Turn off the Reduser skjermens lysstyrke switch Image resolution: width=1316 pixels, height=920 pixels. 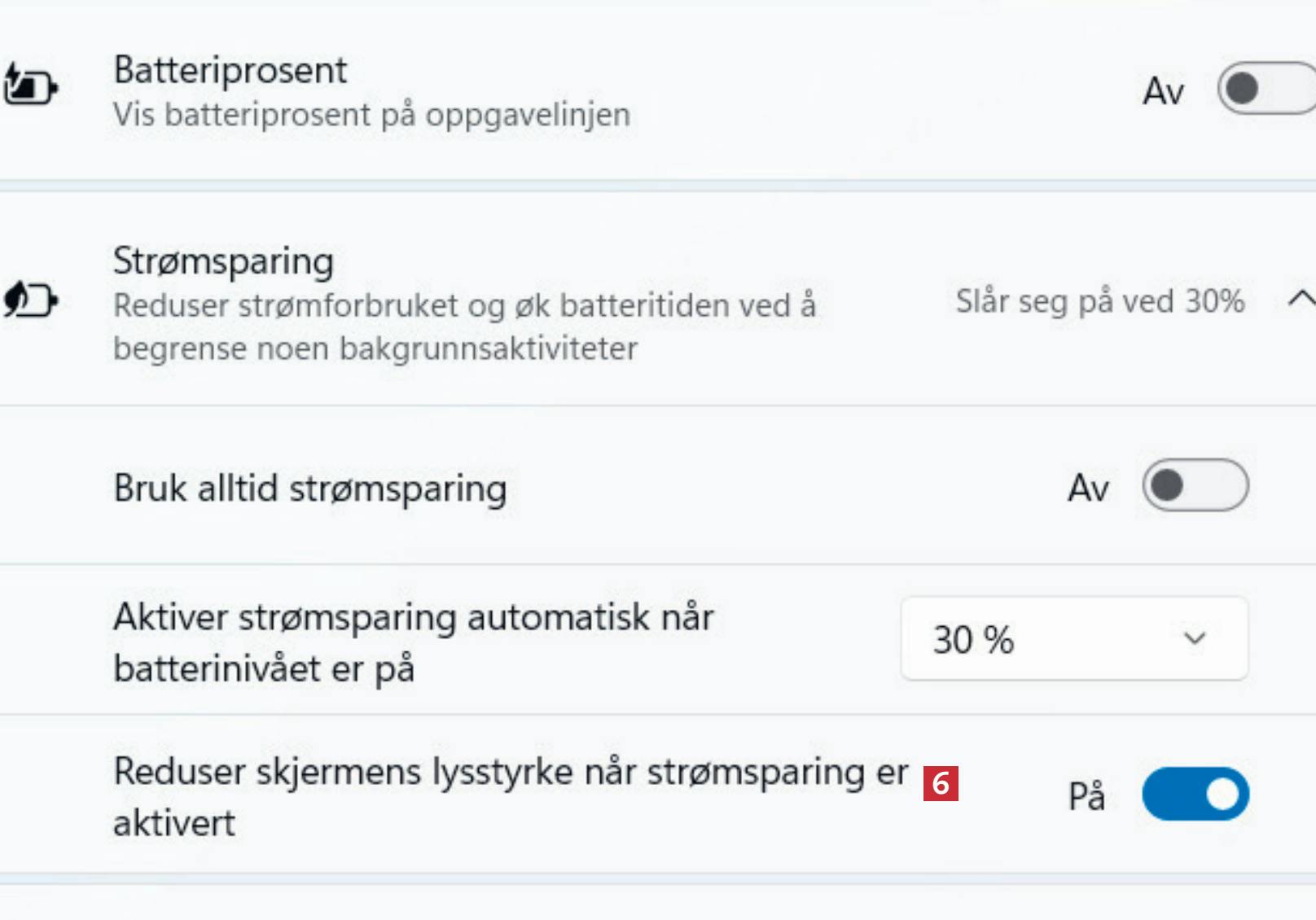[x=1195, y=794]
